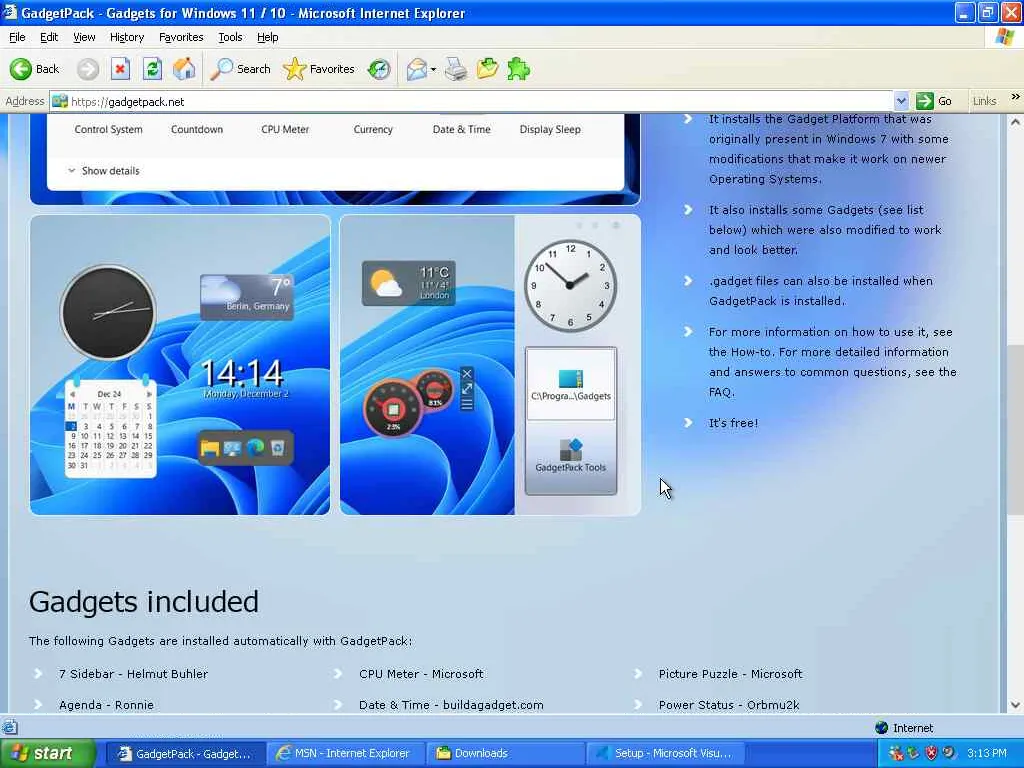Click the Stop loading icon
This screenshot has height=768, width=1024.
click(120, 69)
